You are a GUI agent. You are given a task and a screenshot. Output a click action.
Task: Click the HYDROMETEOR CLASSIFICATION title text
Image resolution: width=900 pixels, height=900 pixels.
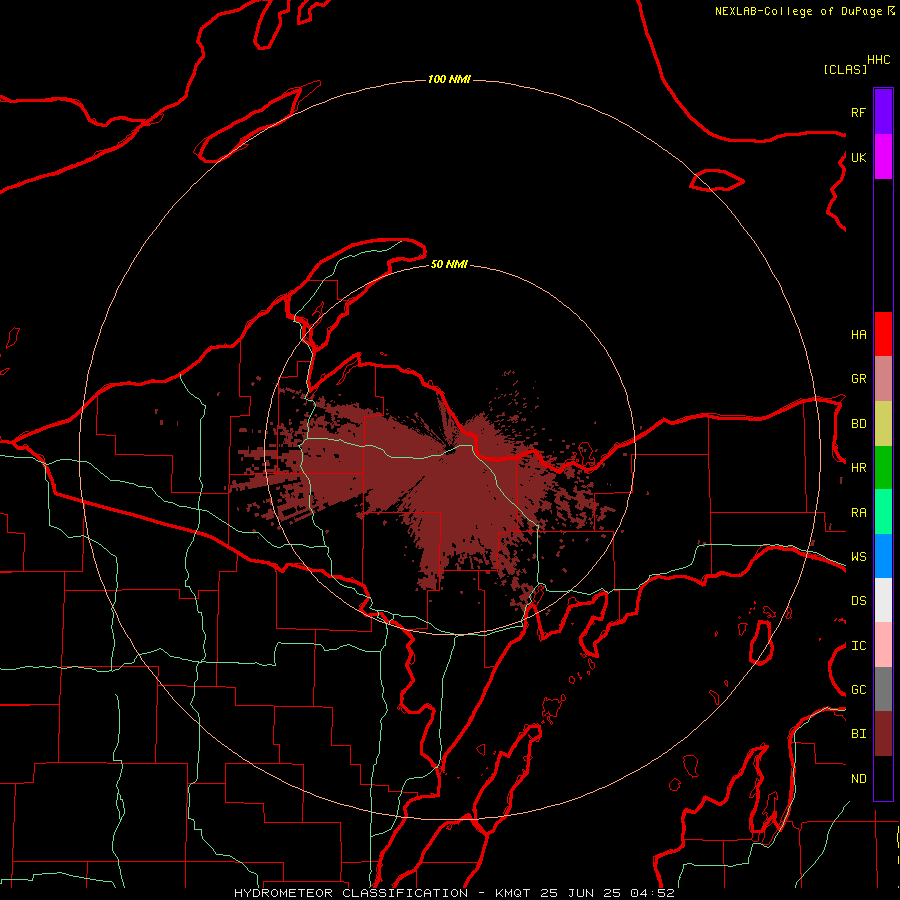(x=351, y=893)
